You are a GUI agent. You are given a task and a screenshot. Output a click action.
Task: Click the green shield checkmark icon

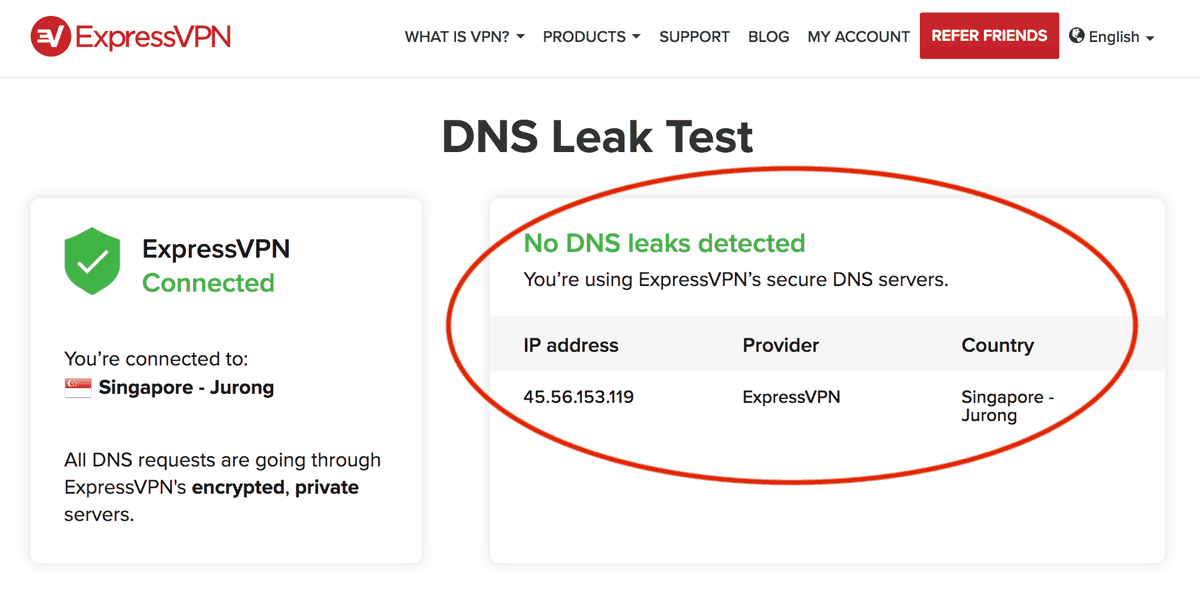point(92,262)
